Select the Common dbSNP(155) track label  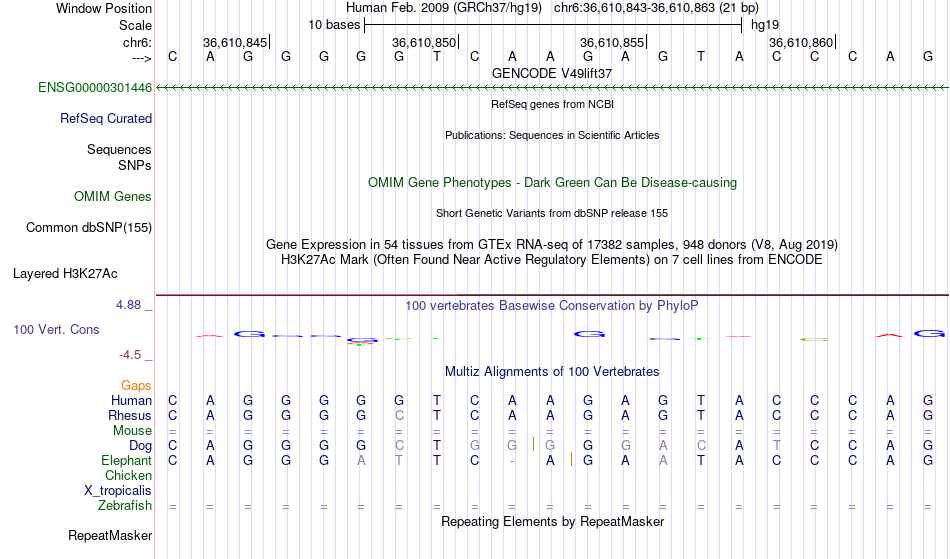click(x=88, y=228)
